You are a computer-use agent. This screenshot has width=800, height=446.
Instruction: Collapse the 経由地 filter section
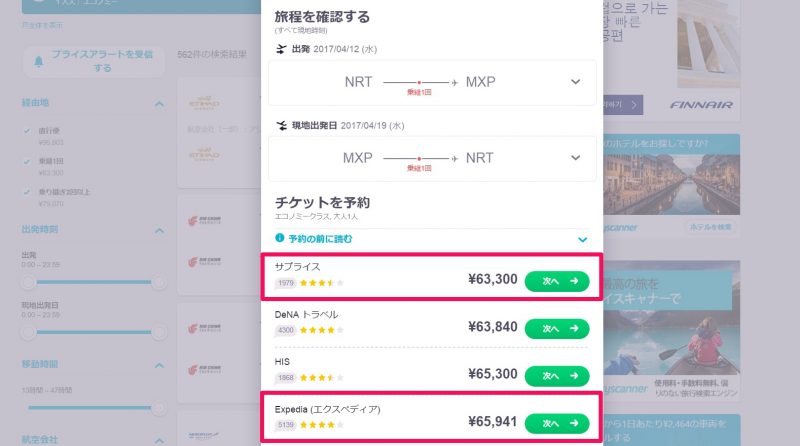point(159,104)
